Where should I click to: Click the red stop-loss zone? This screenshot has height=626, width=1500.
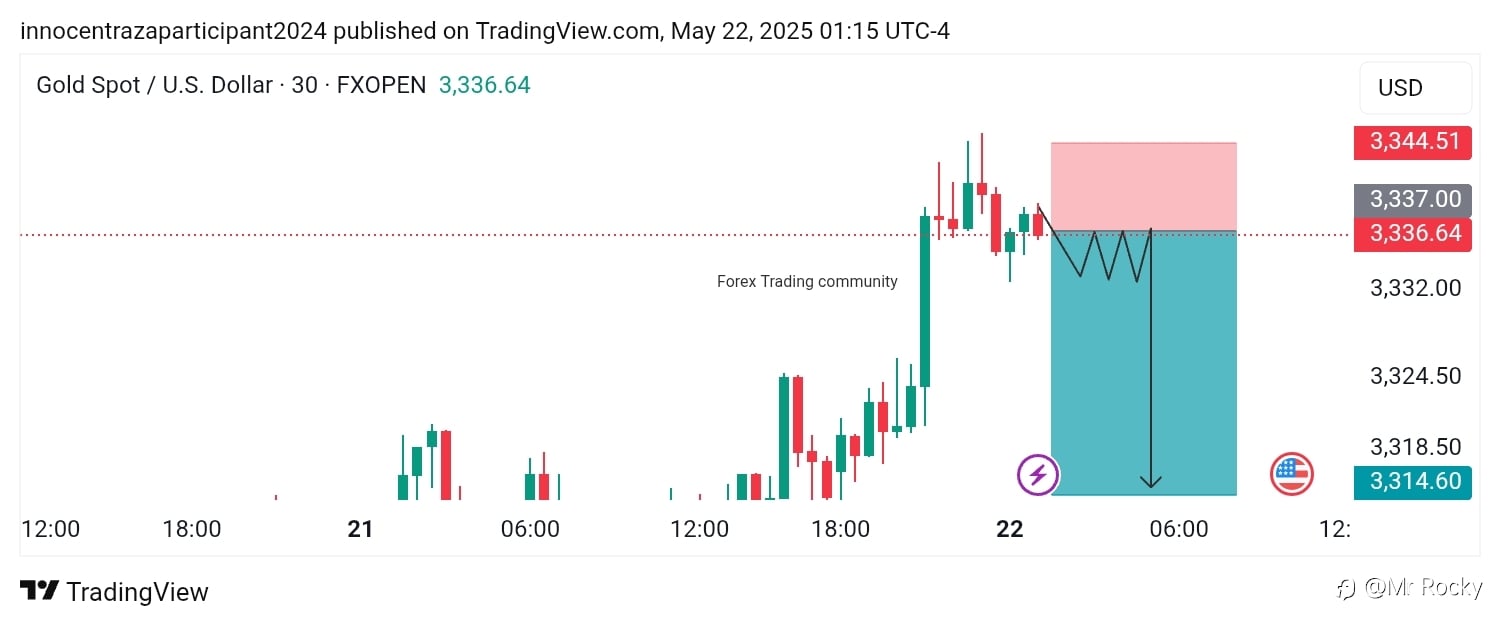(x=1144, y=187)
